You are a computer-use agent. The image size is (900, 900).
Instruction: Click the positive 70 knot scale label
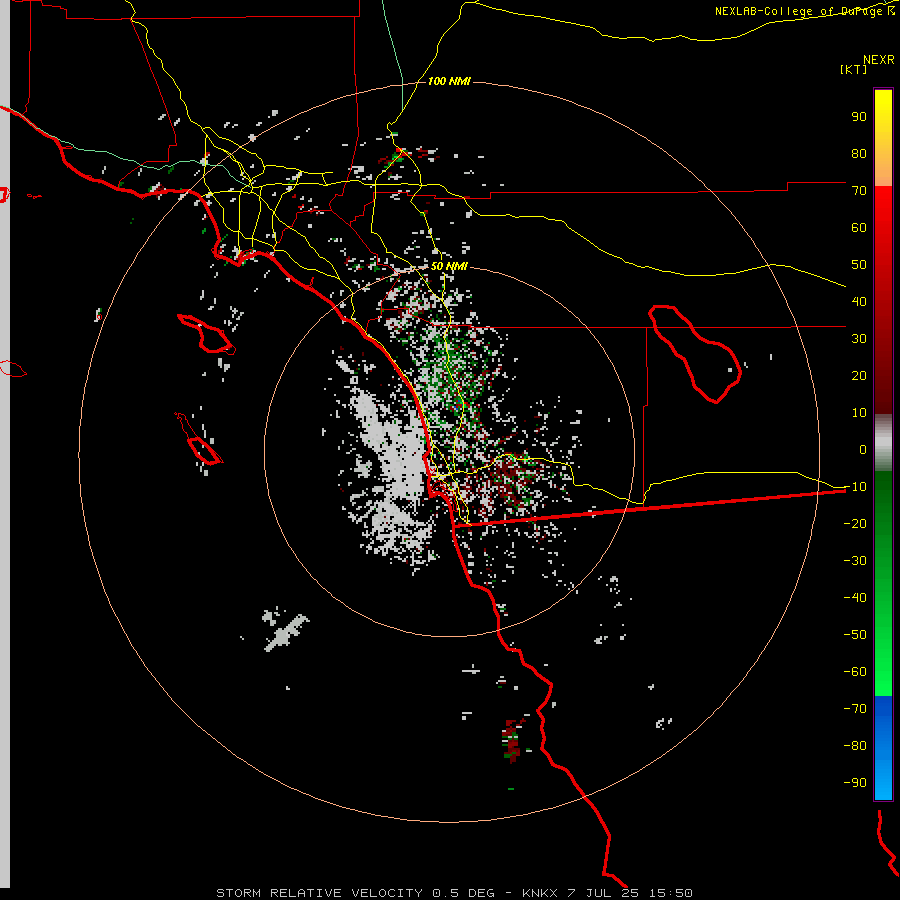coord(859,191)
